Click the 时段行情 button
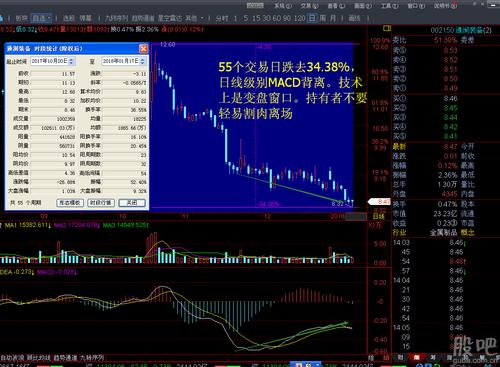This screenshot has height=367, width=500. (101, 202)
